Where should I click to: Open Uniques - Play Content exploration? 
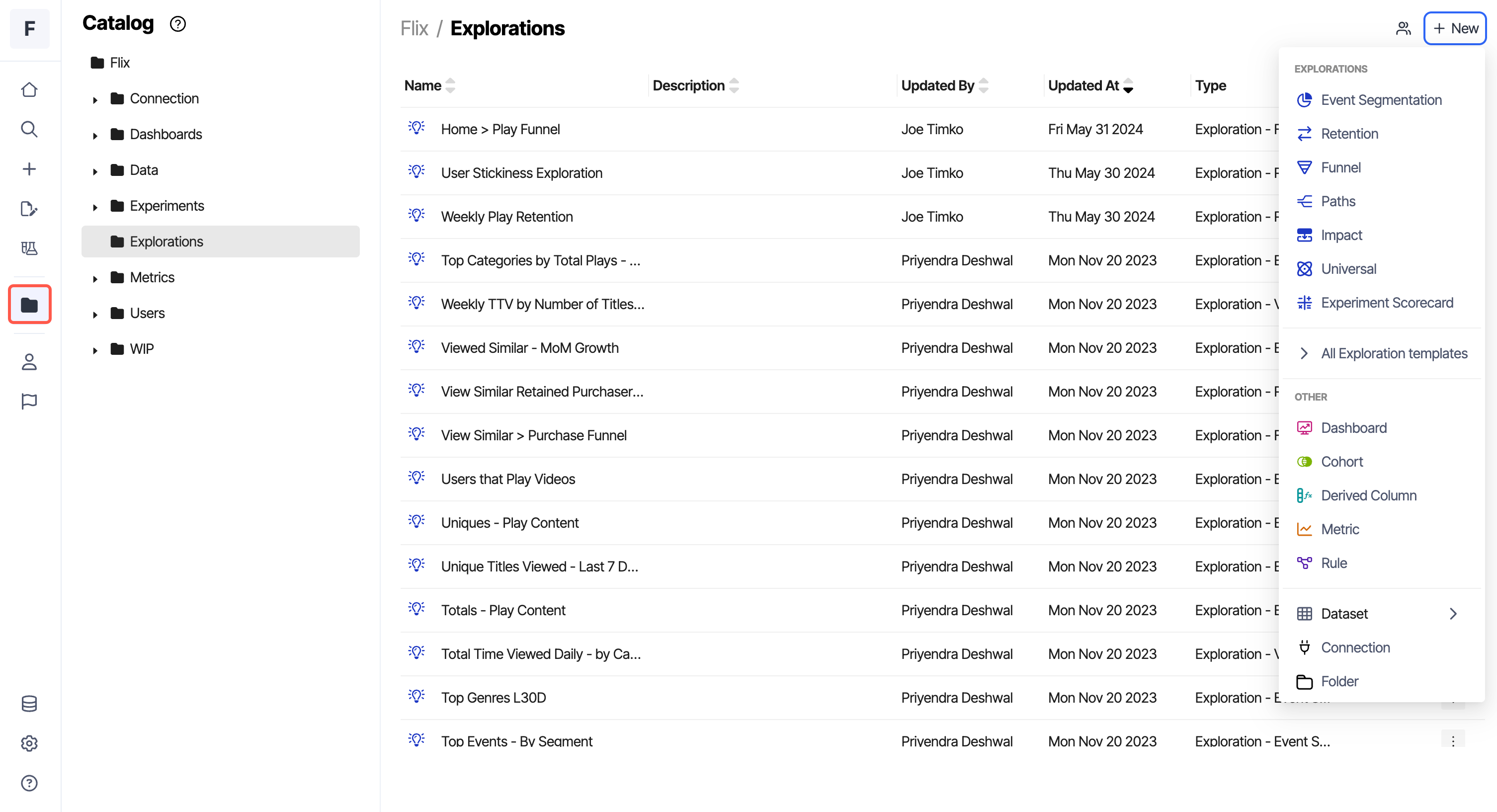click(x=509, y=523)
